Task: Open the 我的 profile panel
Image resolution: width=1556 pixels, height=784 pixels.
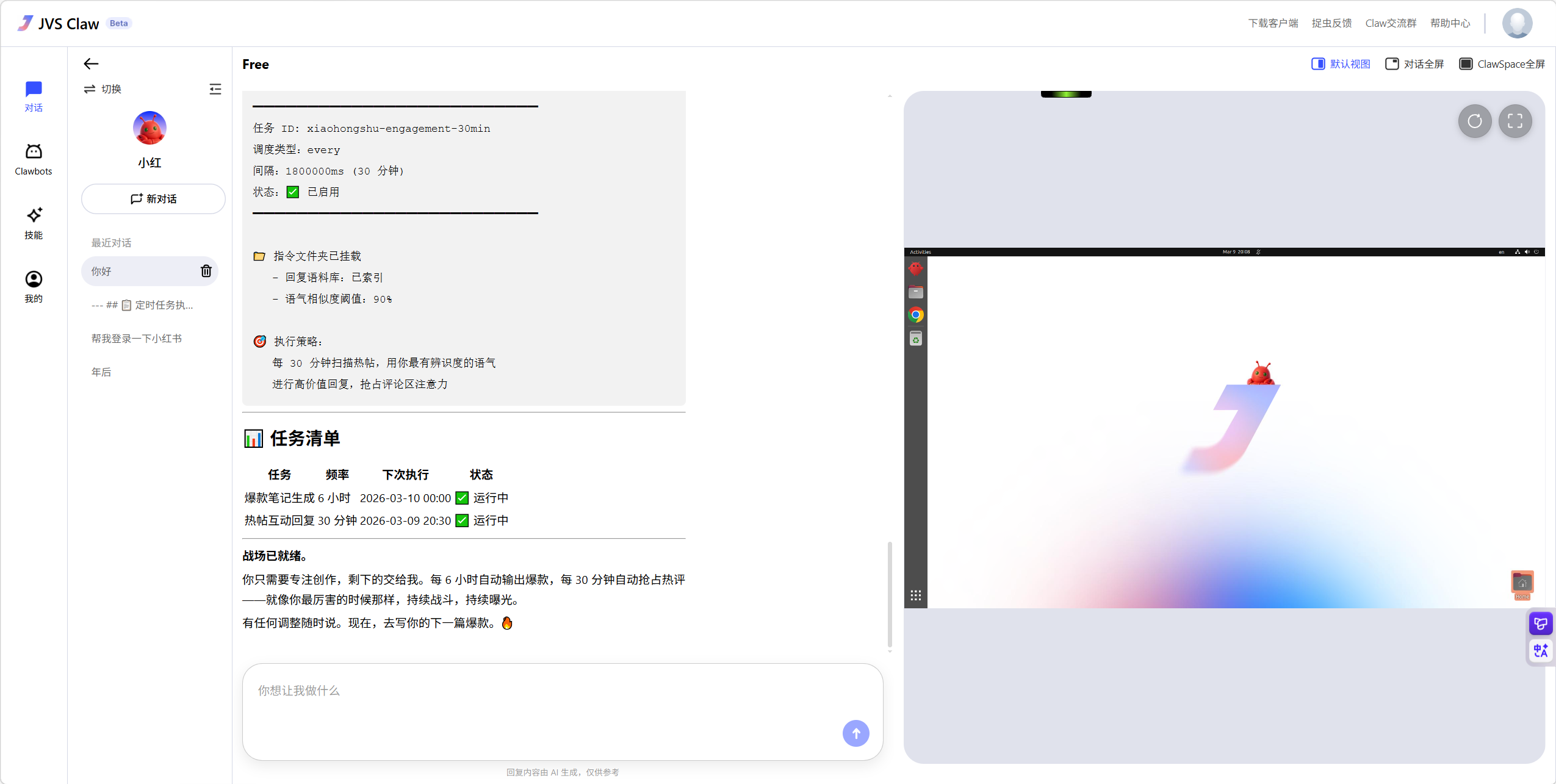Action: tap(34, 286)
